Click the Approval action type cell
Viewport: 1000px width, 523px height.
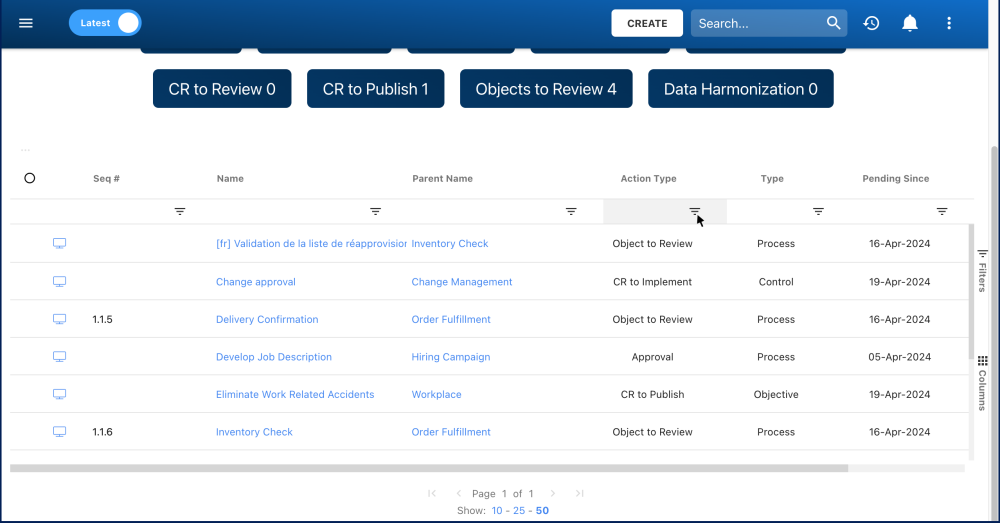click(x=652, y=357)
